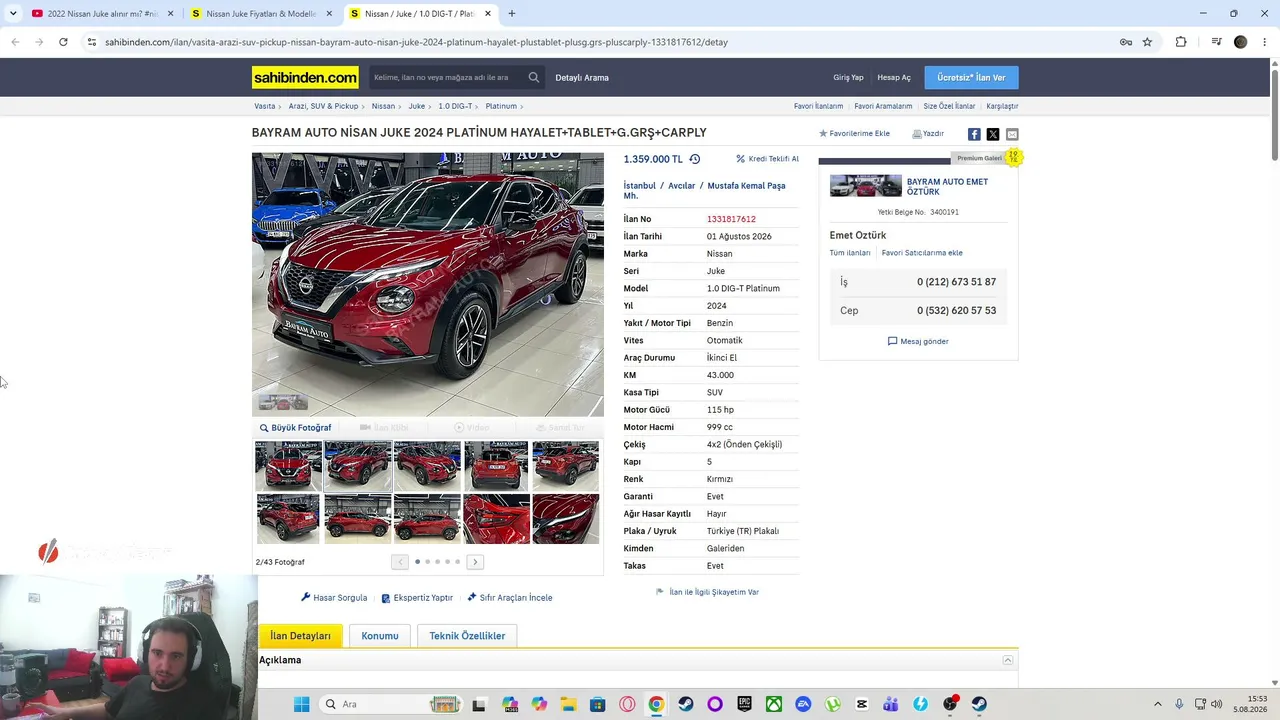Report listing via İlan ile İlgili Şikayetim Var
The image size is (1280, 720).
707,592
